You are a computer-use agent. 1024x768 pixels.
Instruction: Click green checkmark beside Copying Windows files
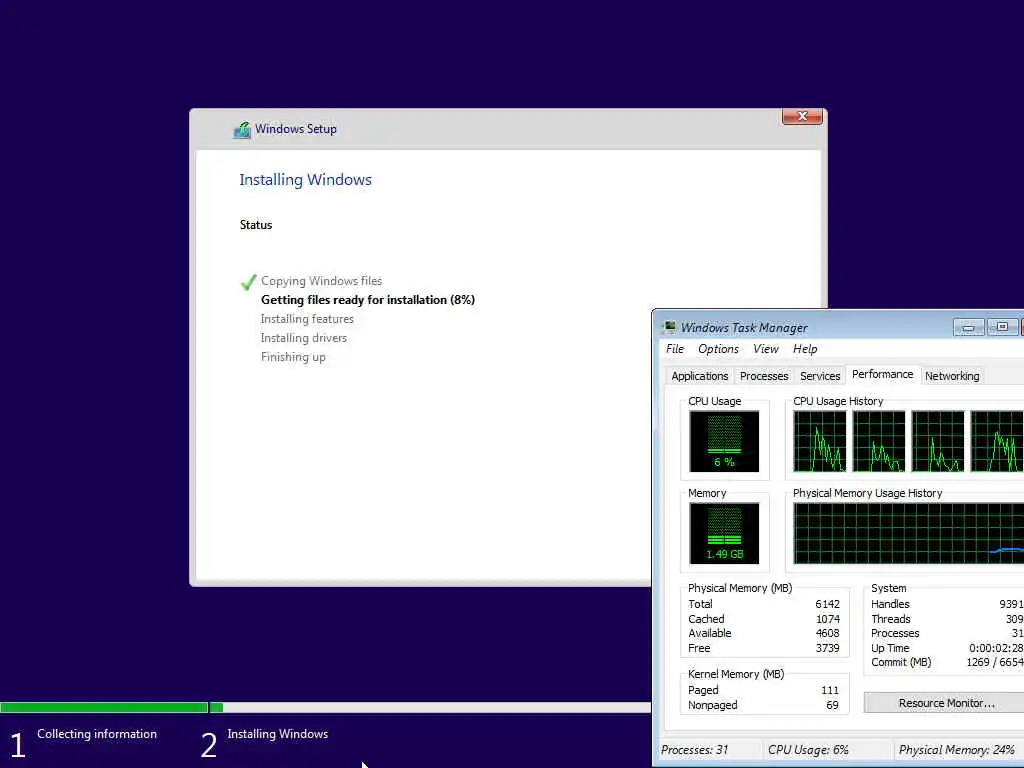click(248, 281)
